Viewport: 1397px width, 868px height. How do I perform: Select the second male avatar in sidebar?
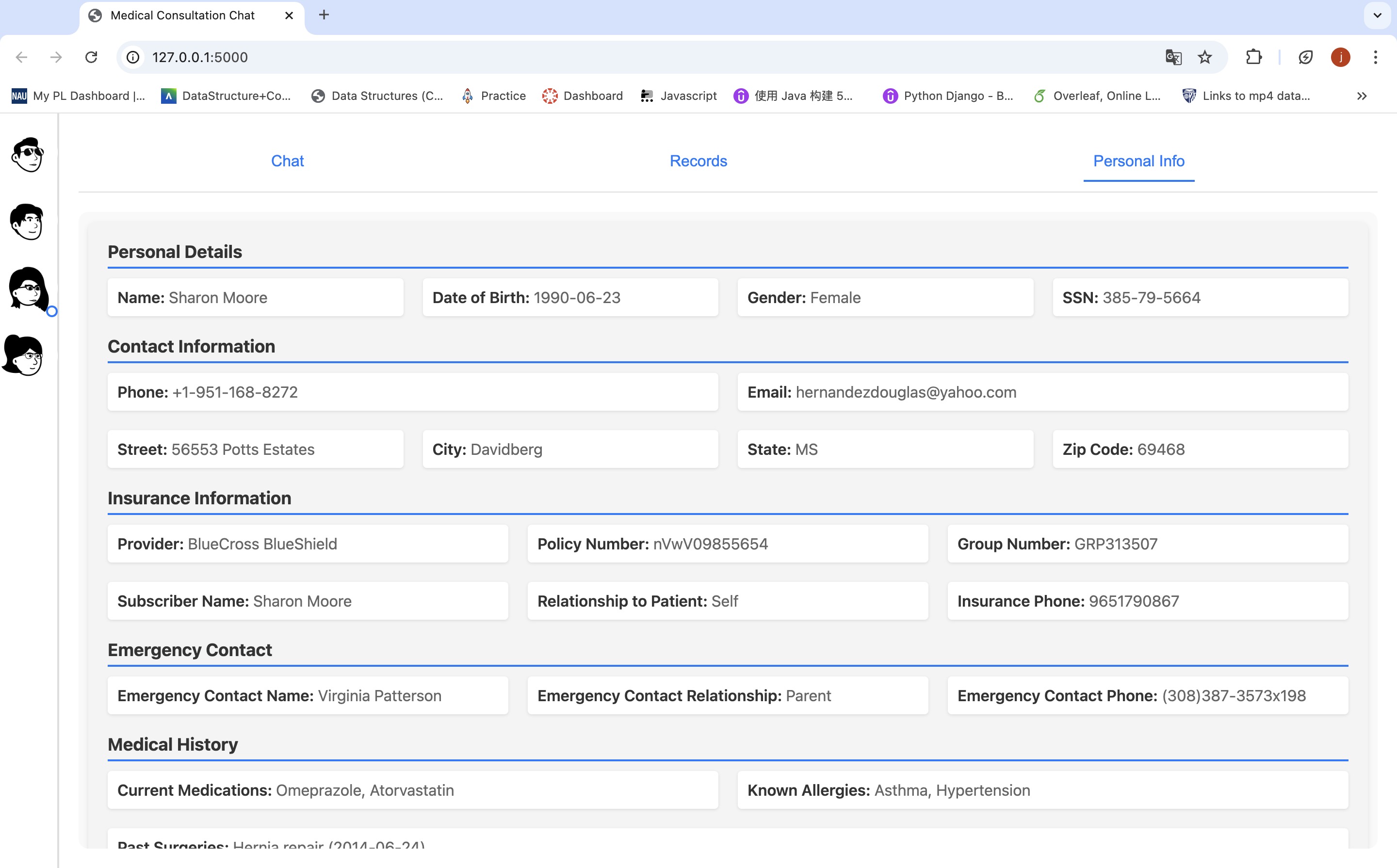[x=27, y=222]
